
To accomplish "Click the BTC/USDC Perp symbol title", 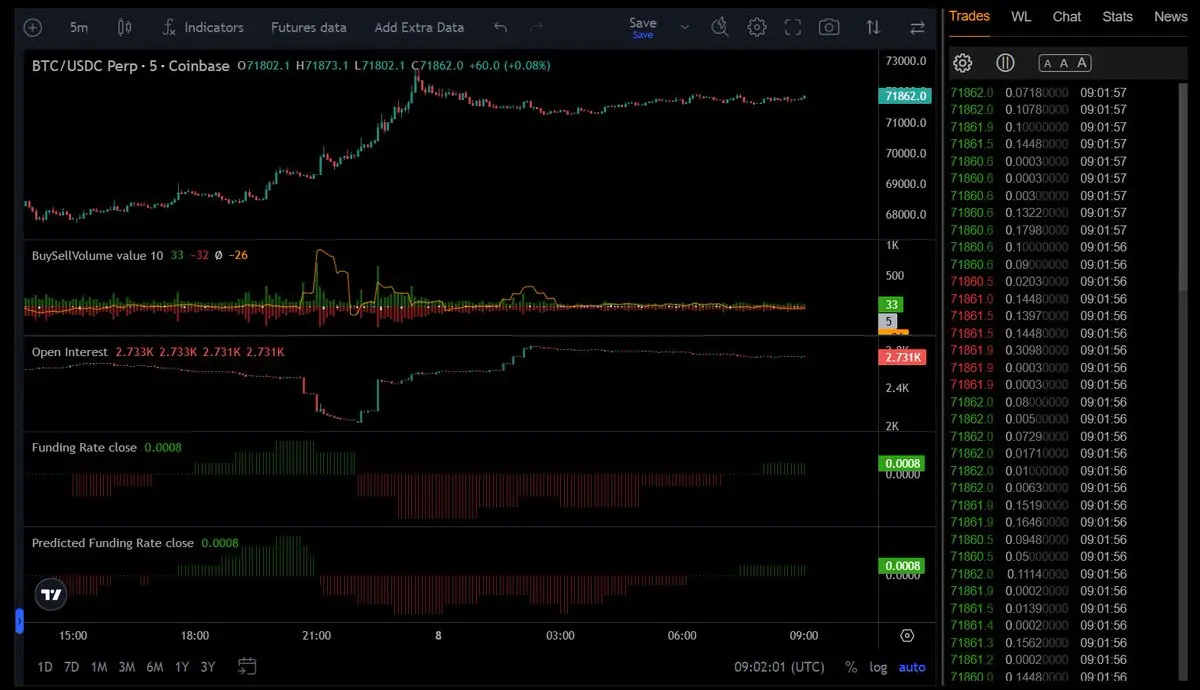I will [131, 65].
